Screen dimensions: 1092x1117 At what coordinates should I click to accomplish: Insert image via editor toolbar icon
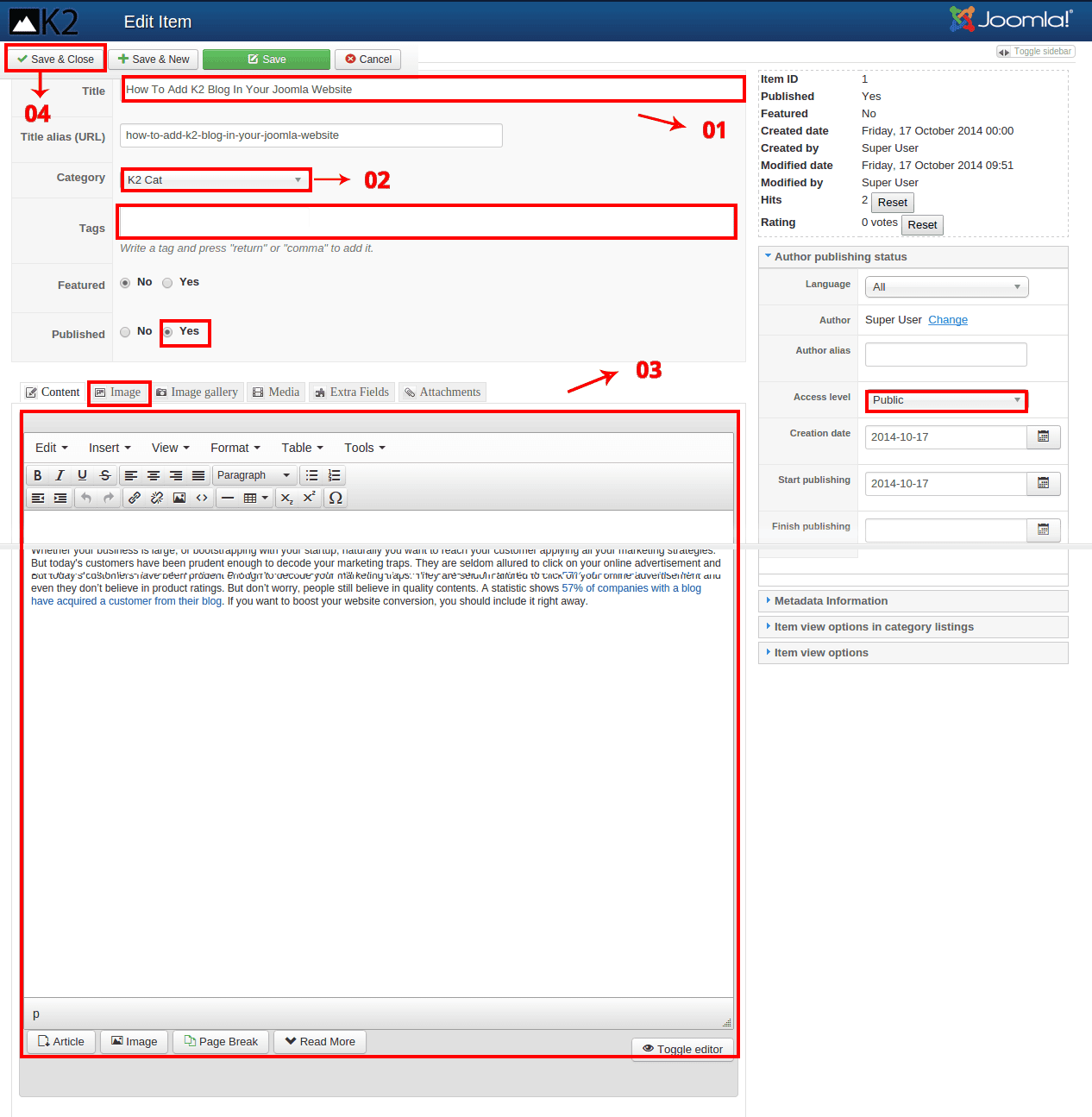point(179,498)
